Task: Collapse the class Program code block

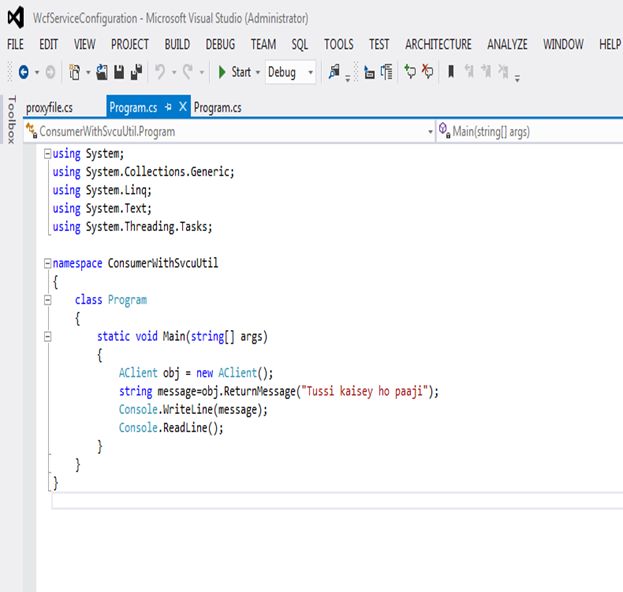Action: pos(47,300)
